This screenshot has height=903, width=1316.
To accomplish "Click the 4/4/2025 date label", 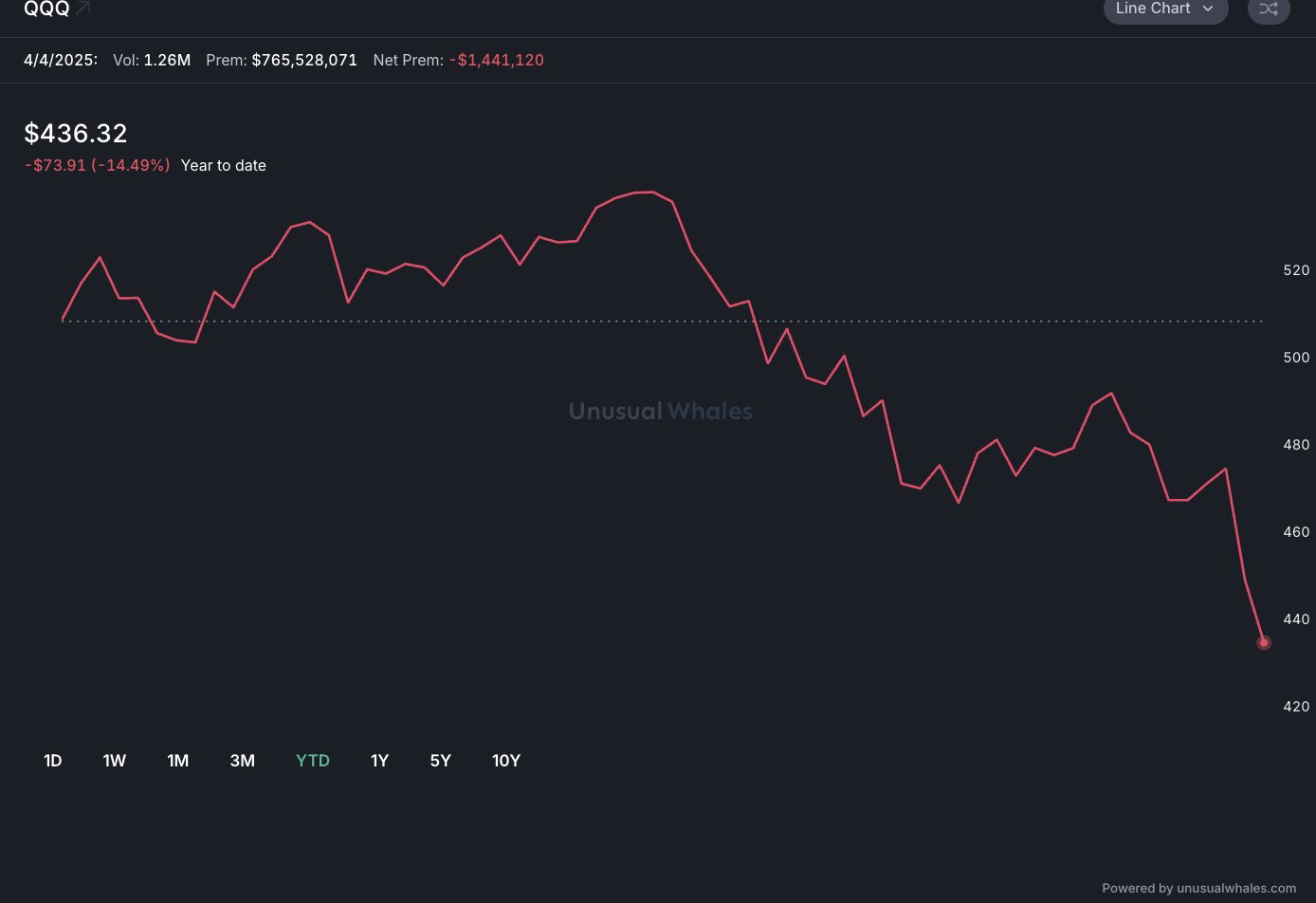I will pos(61,60).
